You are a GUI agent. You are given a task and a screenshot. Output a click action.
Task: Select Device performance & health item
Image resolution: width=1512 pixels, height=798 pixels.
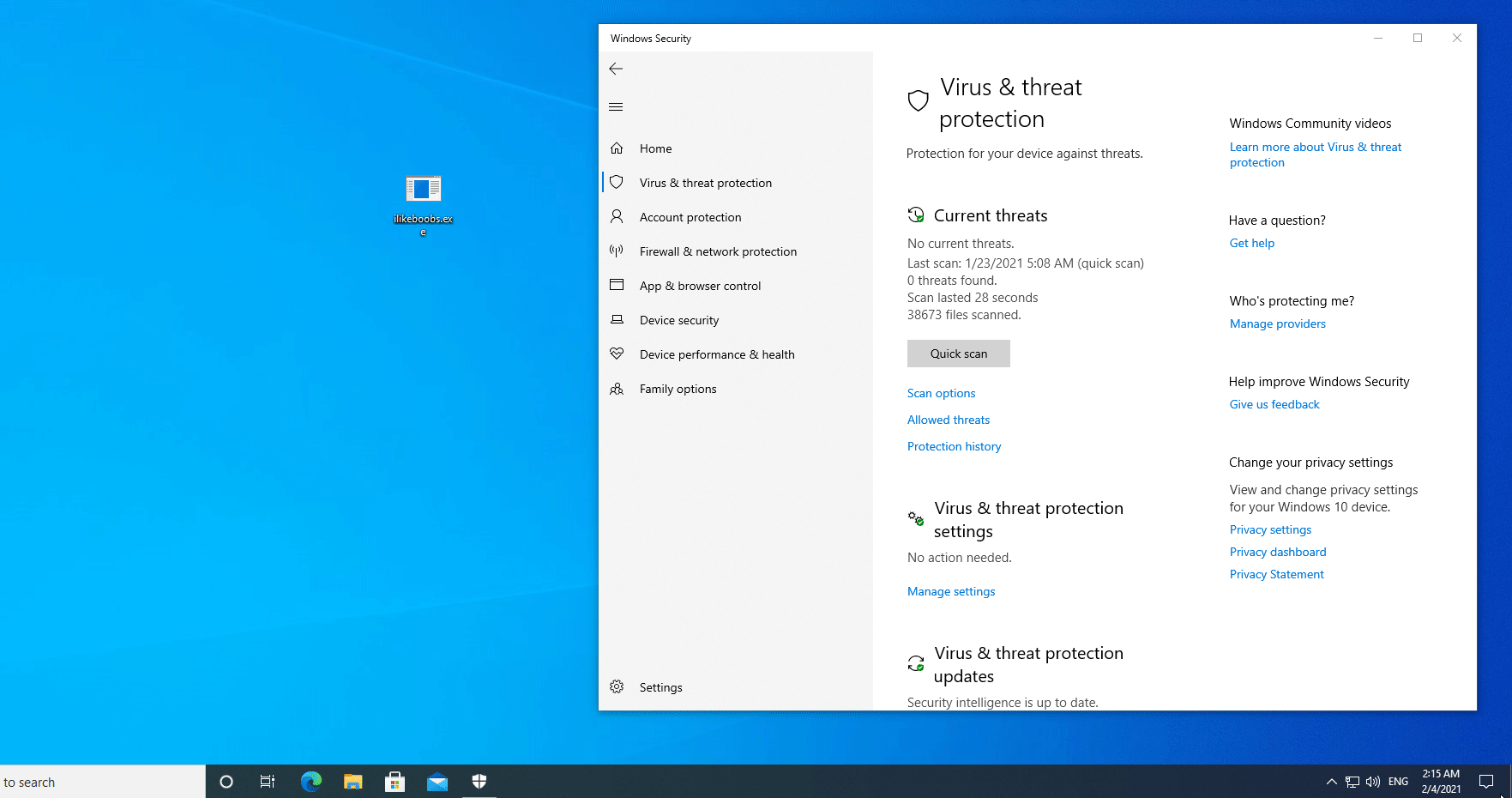coord(717,354)
